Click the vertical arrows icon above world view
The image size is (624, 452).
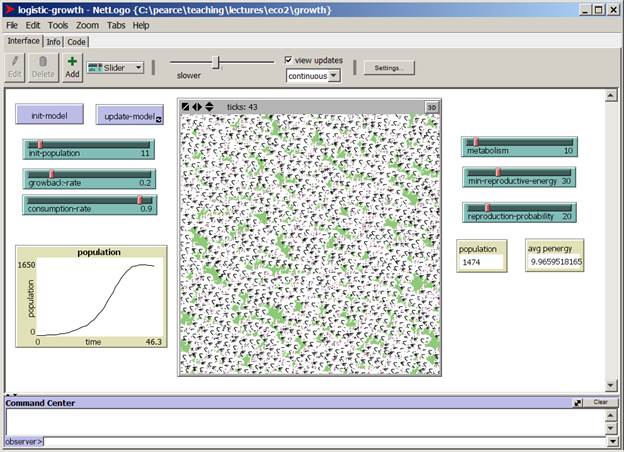pos(208,107)
